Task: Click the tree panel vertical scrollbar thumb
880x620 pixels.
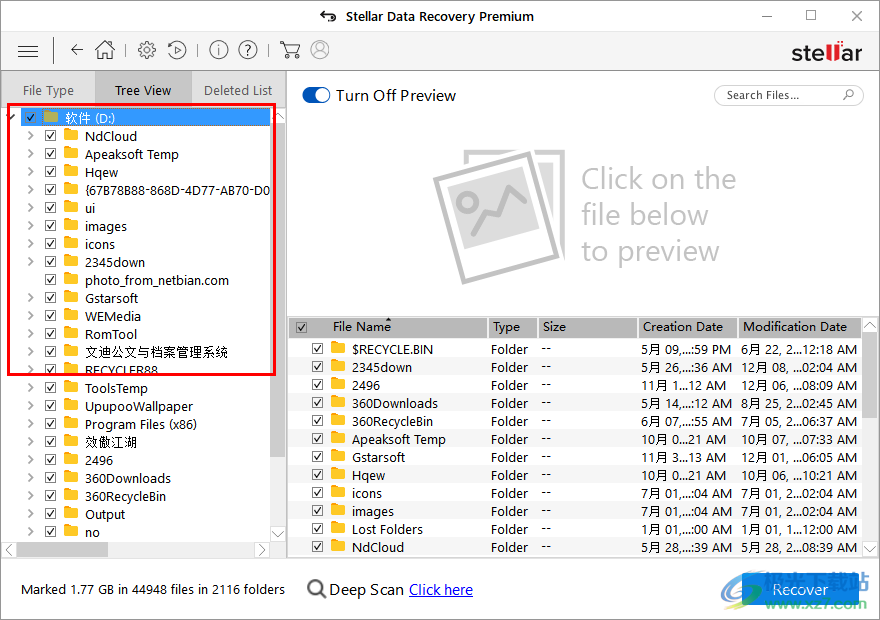Action: click(x=277, y=290)
